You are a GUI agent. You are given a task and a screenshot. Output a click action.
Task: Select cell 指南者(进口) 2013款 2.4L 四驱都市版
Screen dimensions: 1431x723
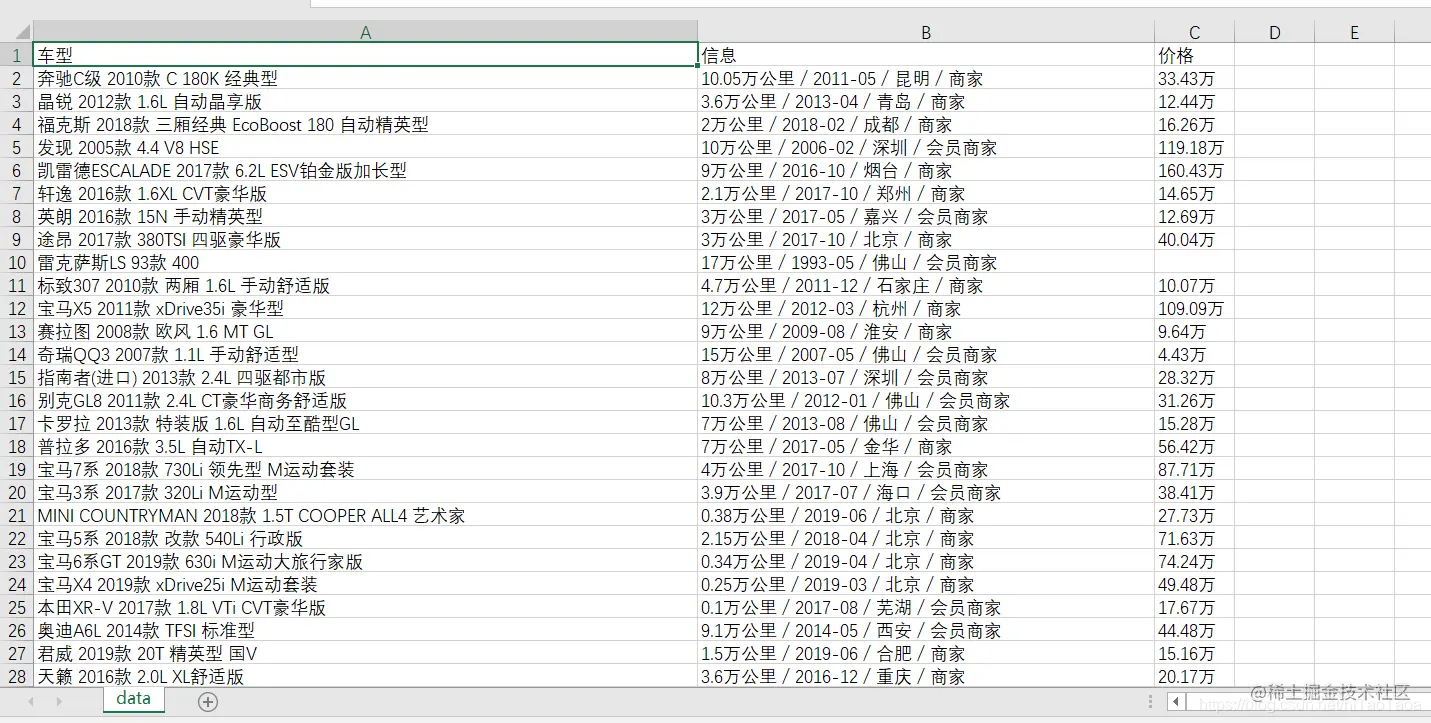click(x=366, y=377)
